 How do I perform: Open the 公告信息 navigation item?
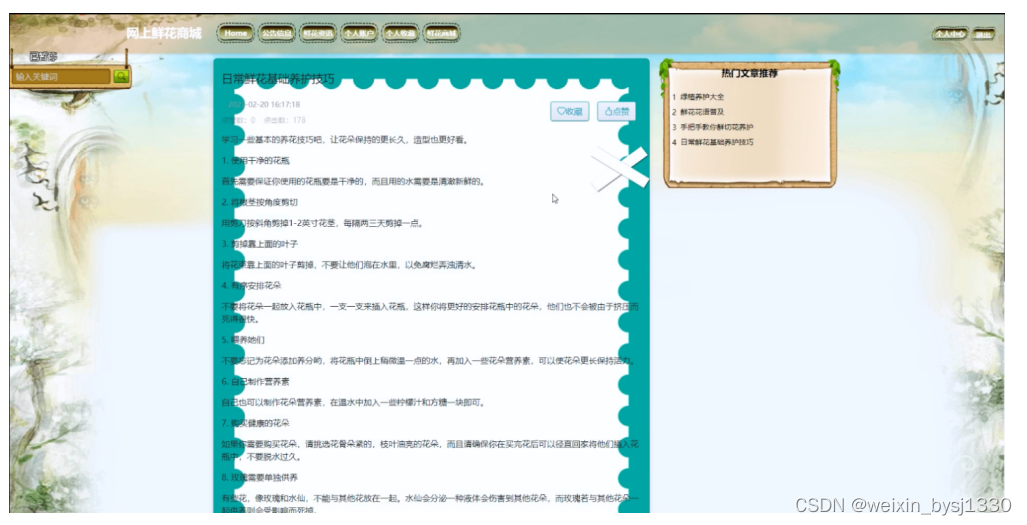pyautogui.click(x=276, y=33)
